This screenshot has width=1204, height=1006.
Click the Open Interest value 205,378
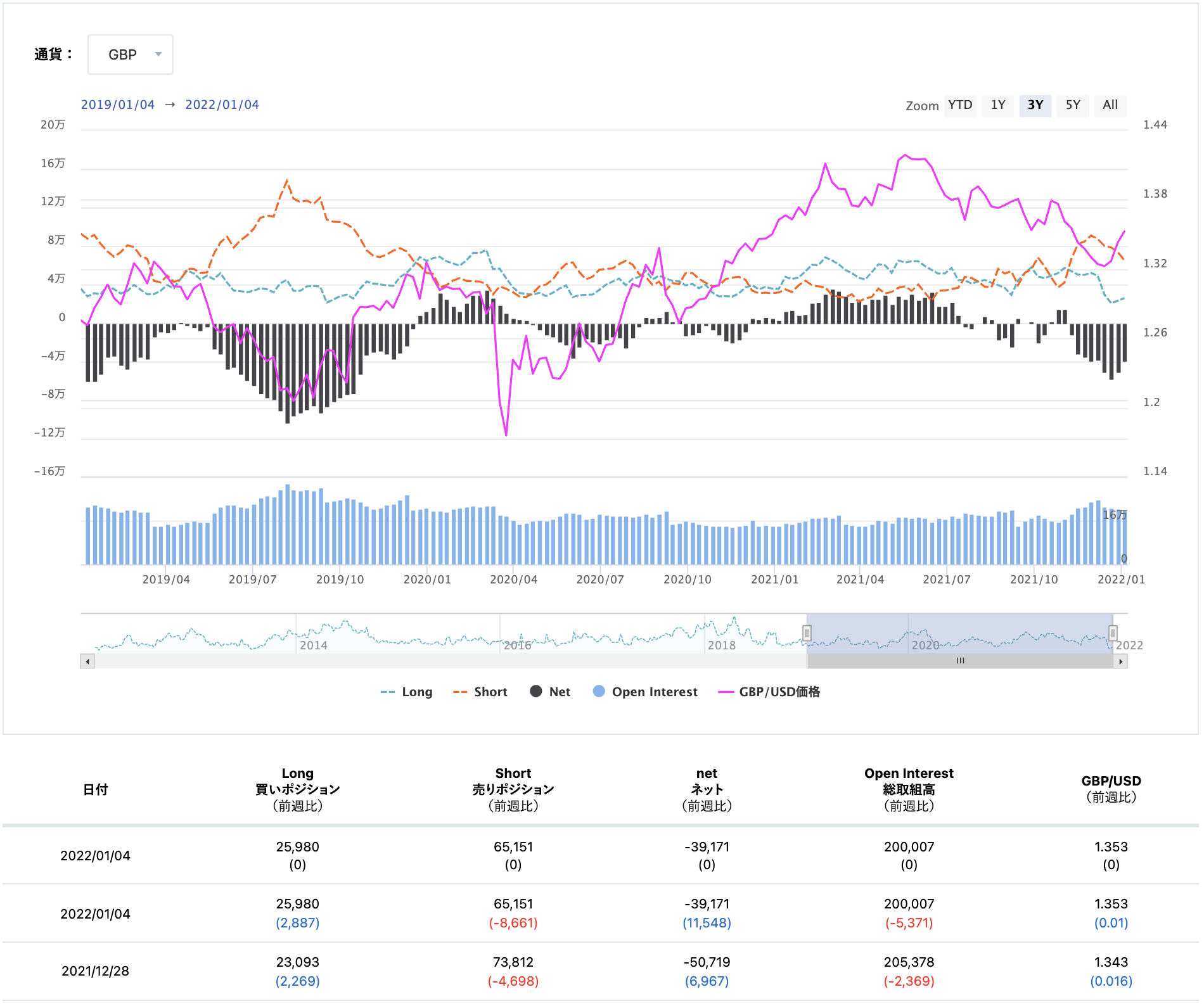(909, 962)
